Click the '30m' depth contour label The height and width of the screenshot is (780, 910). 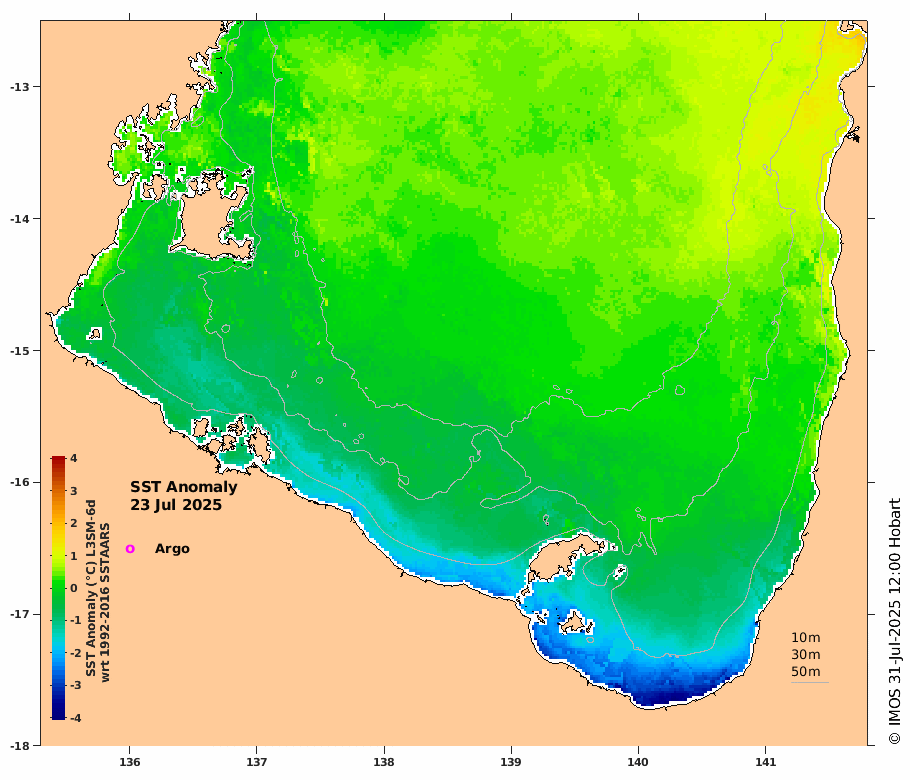click(x=806, y=655)
